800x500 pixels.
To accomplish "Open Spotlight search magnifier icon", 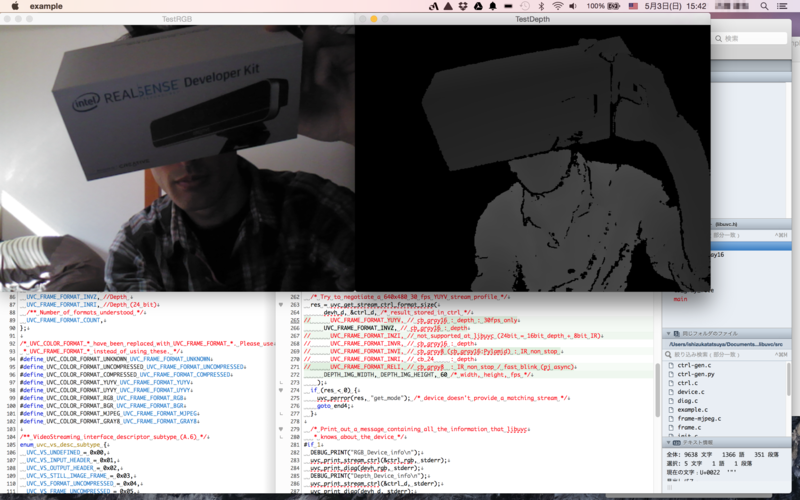I will pyautogui.click(x=764, y=6).
